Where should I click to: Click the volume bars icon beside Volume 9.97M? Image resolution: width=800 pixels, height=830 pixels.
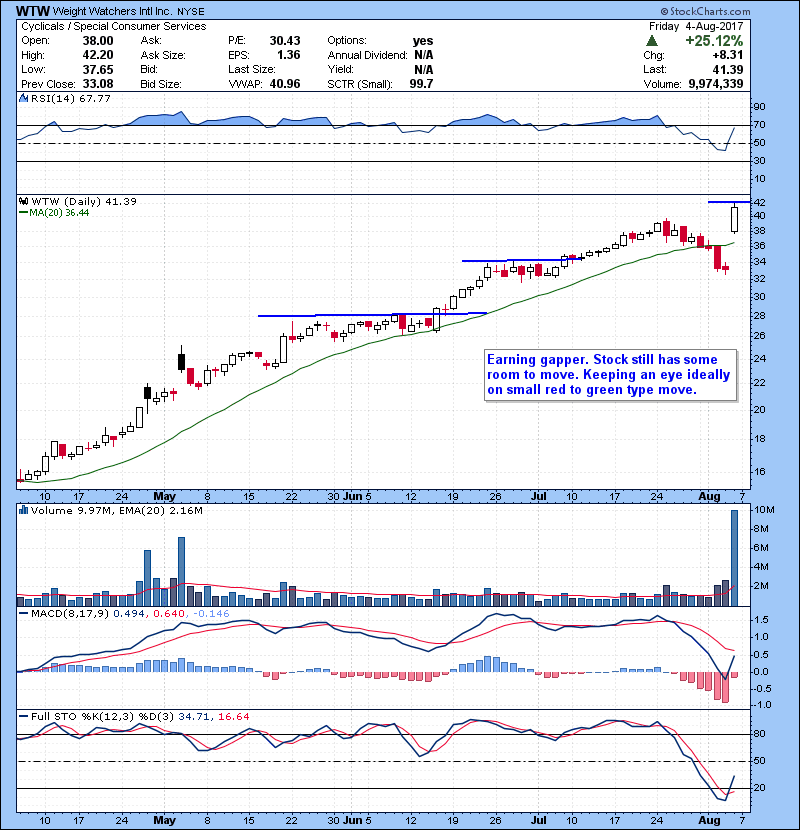coord(23,510)
